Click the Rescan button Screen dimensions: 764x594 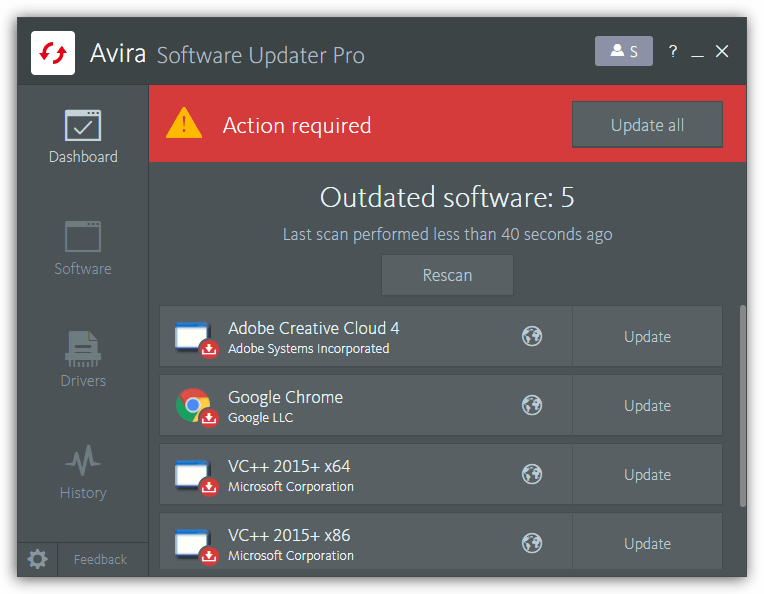[x=447, y=275]
